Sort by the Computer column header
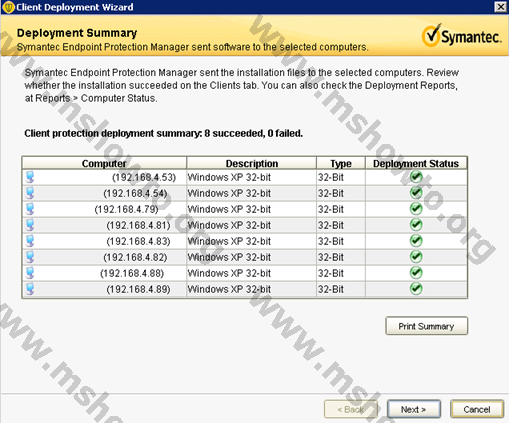 [x=104, y=163]
